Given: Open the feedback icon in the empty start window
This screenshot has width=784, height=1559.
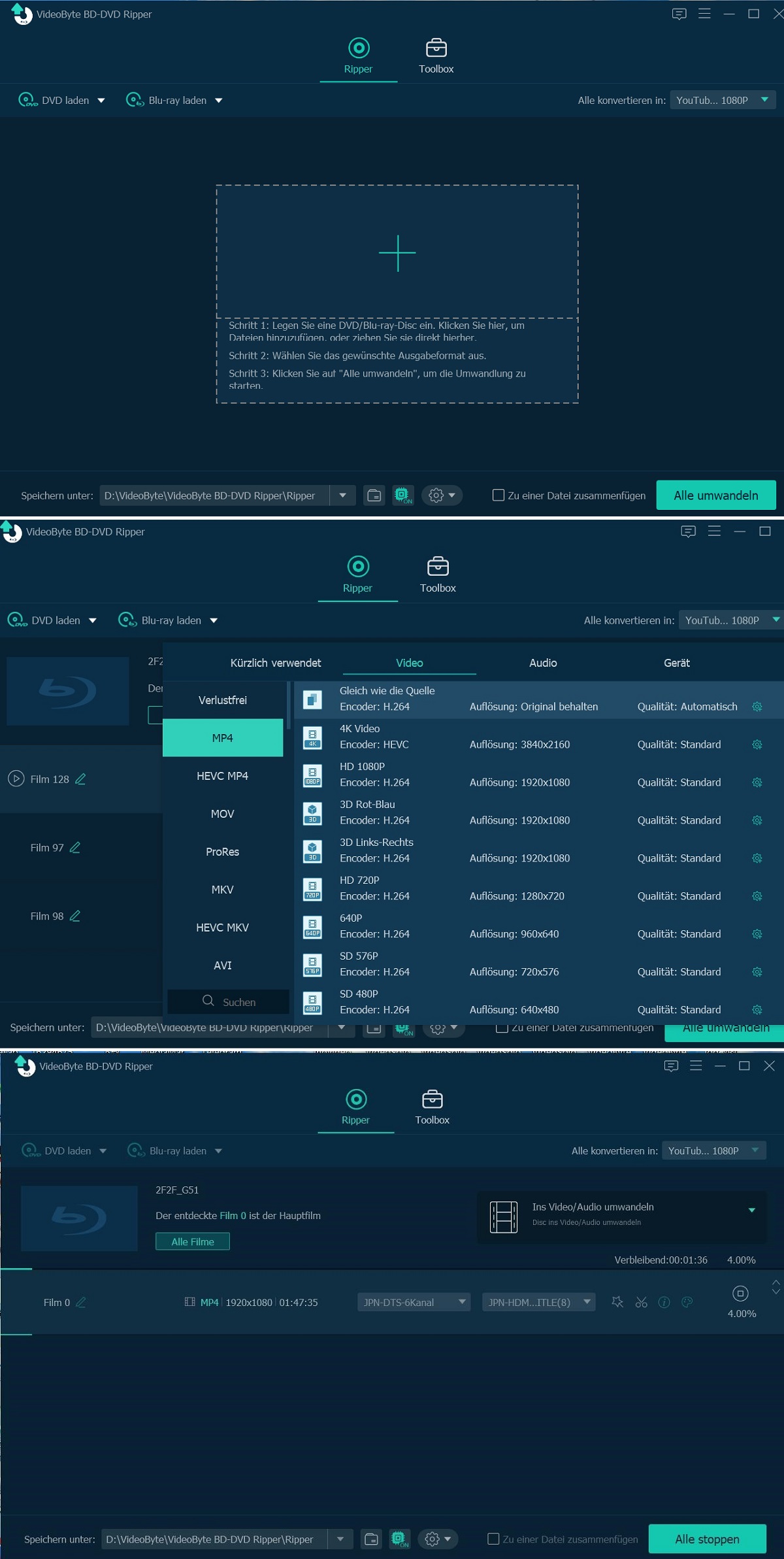Looking at the screenshot, I should tap(679, 14).
